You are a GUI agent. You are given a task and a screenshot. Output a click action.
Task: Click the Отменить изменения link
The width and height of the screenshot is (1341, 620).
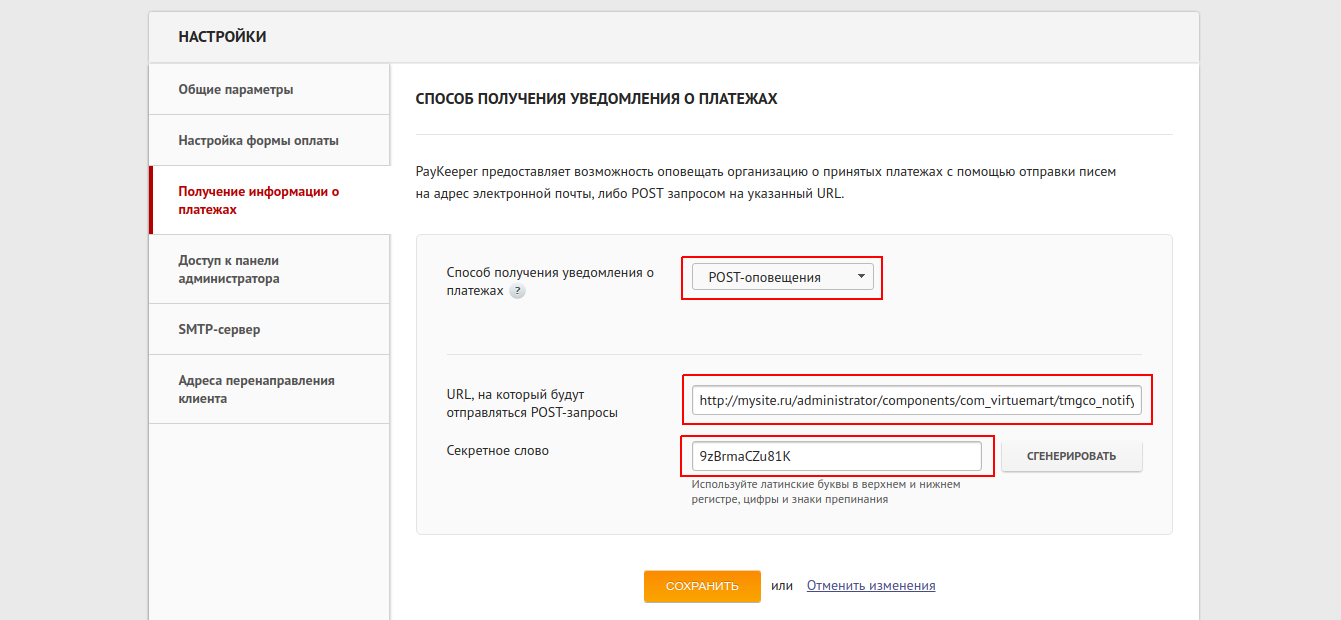[x=870, y=585]
